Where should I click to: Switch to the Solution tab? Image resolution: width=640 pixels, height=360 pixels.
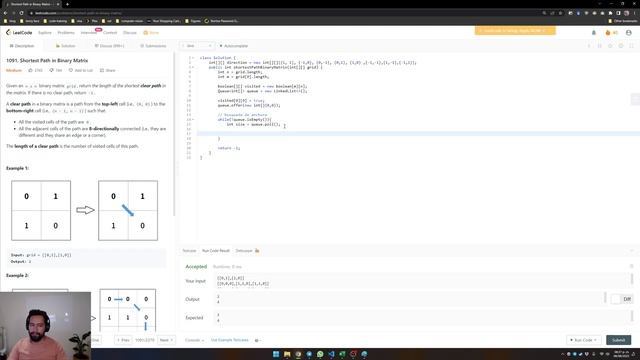tap(66, 46)
